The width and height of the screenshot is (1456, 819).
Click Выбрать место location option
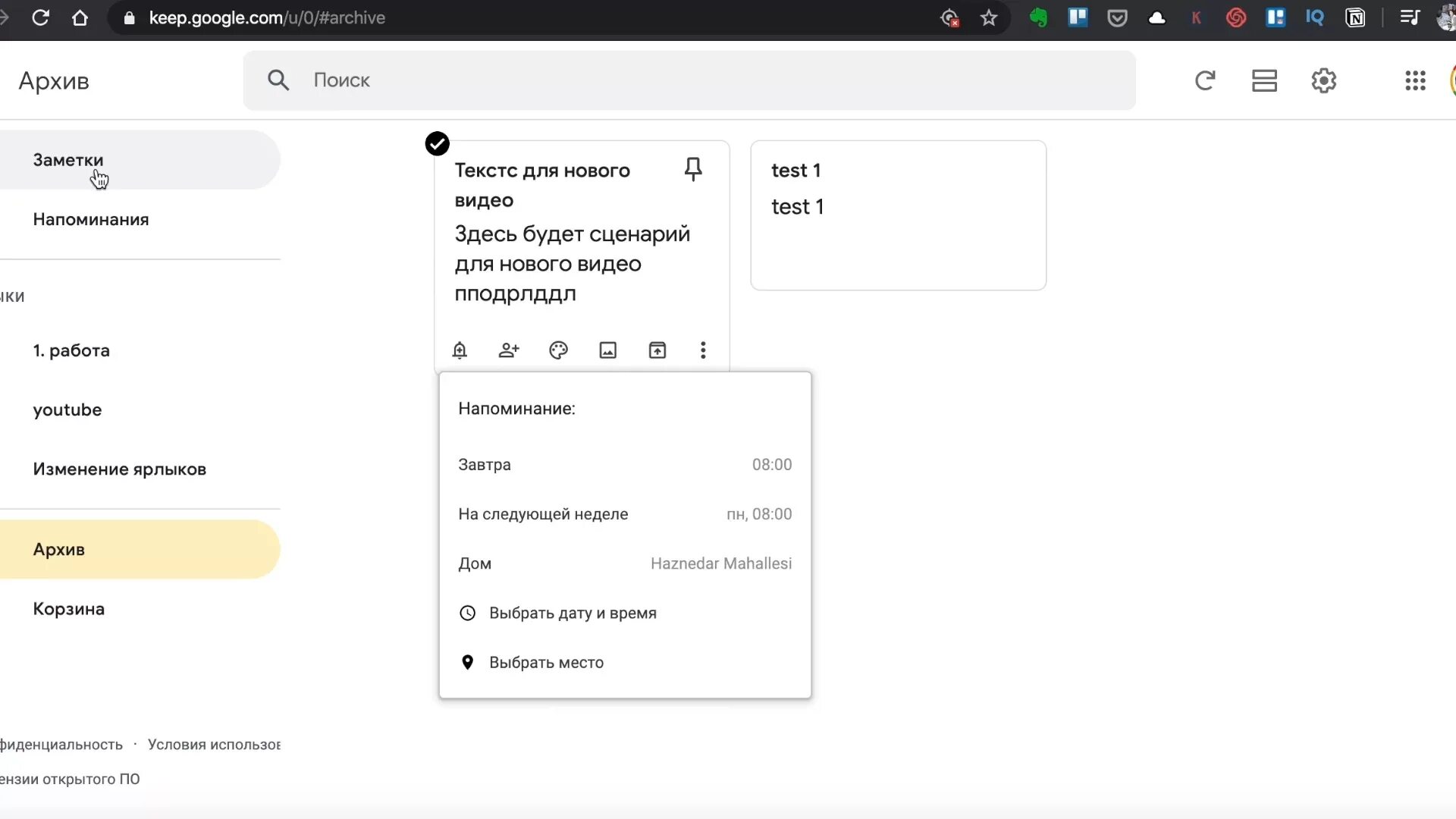pos(546,663)
